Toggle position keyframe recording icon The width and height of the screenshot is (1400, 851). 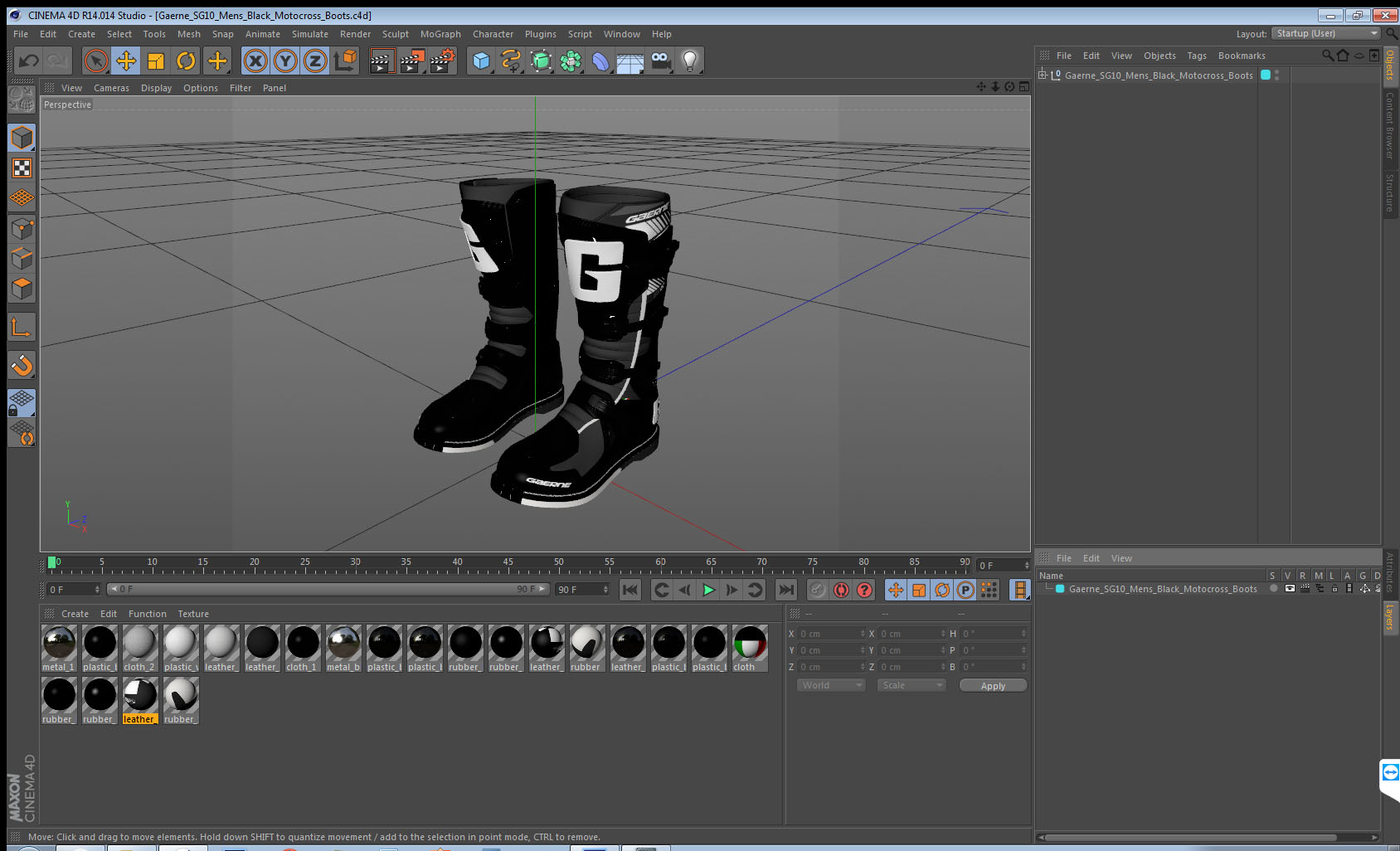[x=896, y=590]
